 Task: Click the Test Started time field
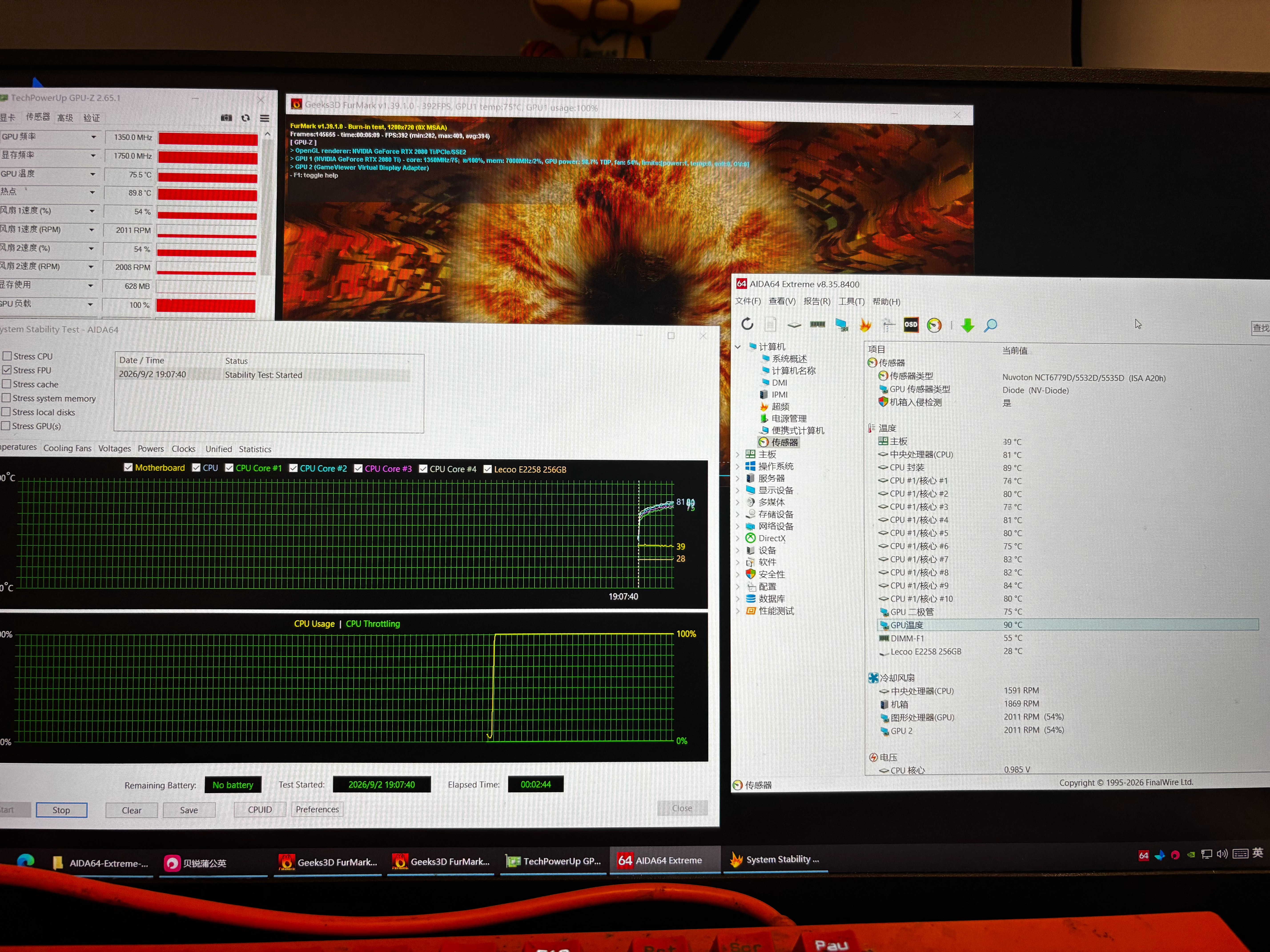[x=382, y=784]
